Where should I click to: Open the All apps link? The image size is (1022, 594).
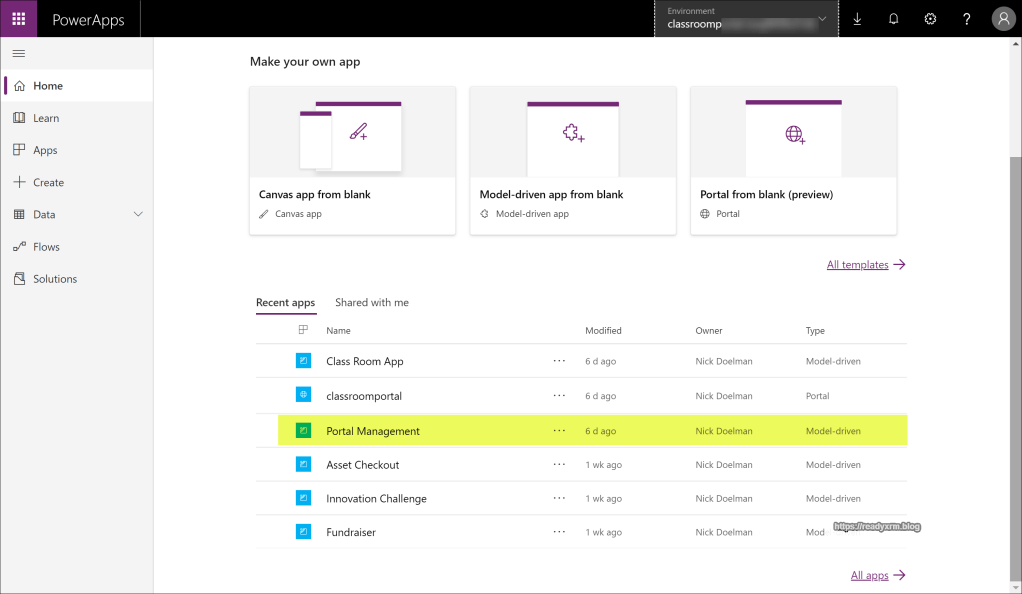coord(870,575)
